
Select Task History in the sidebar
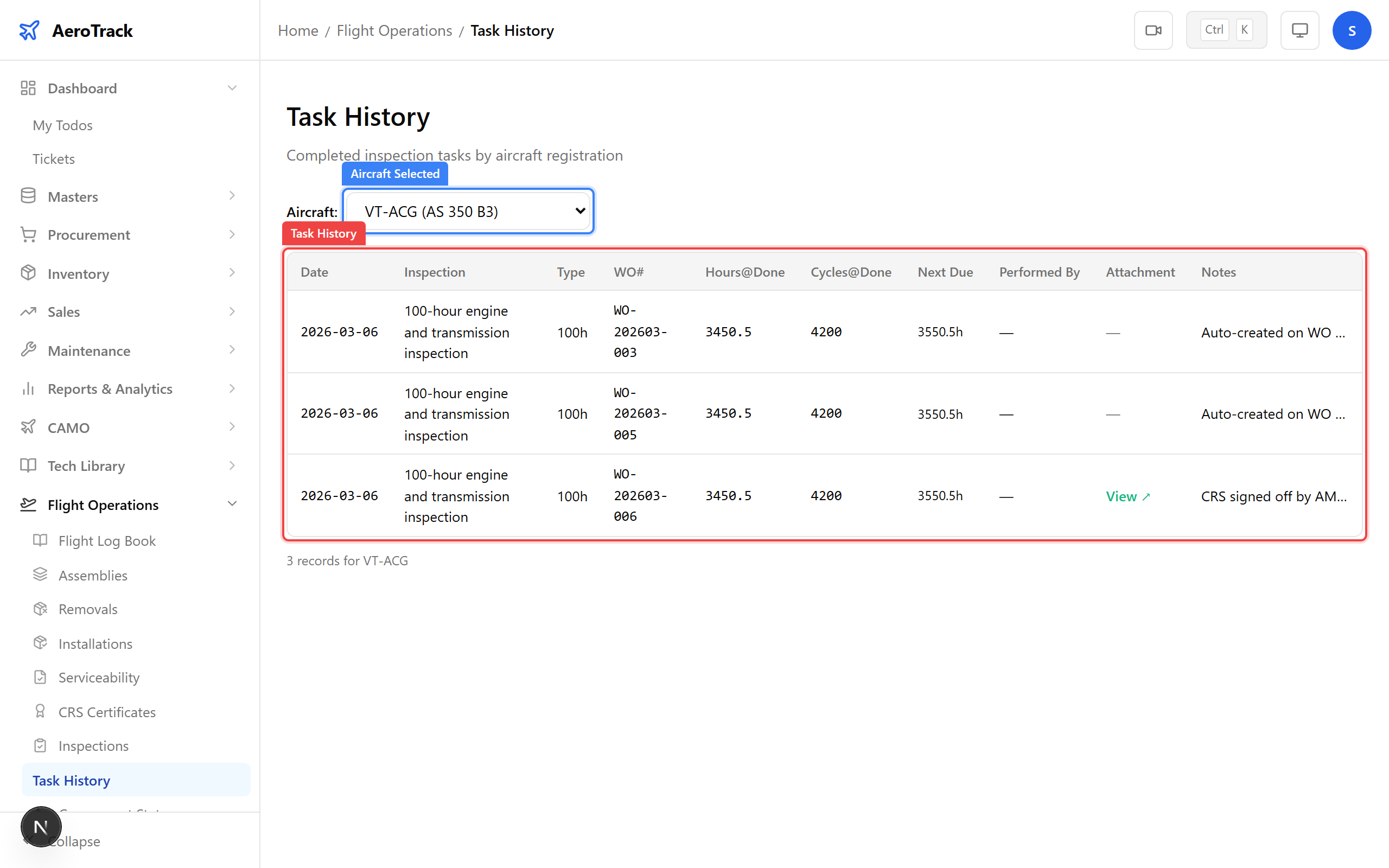71,780
